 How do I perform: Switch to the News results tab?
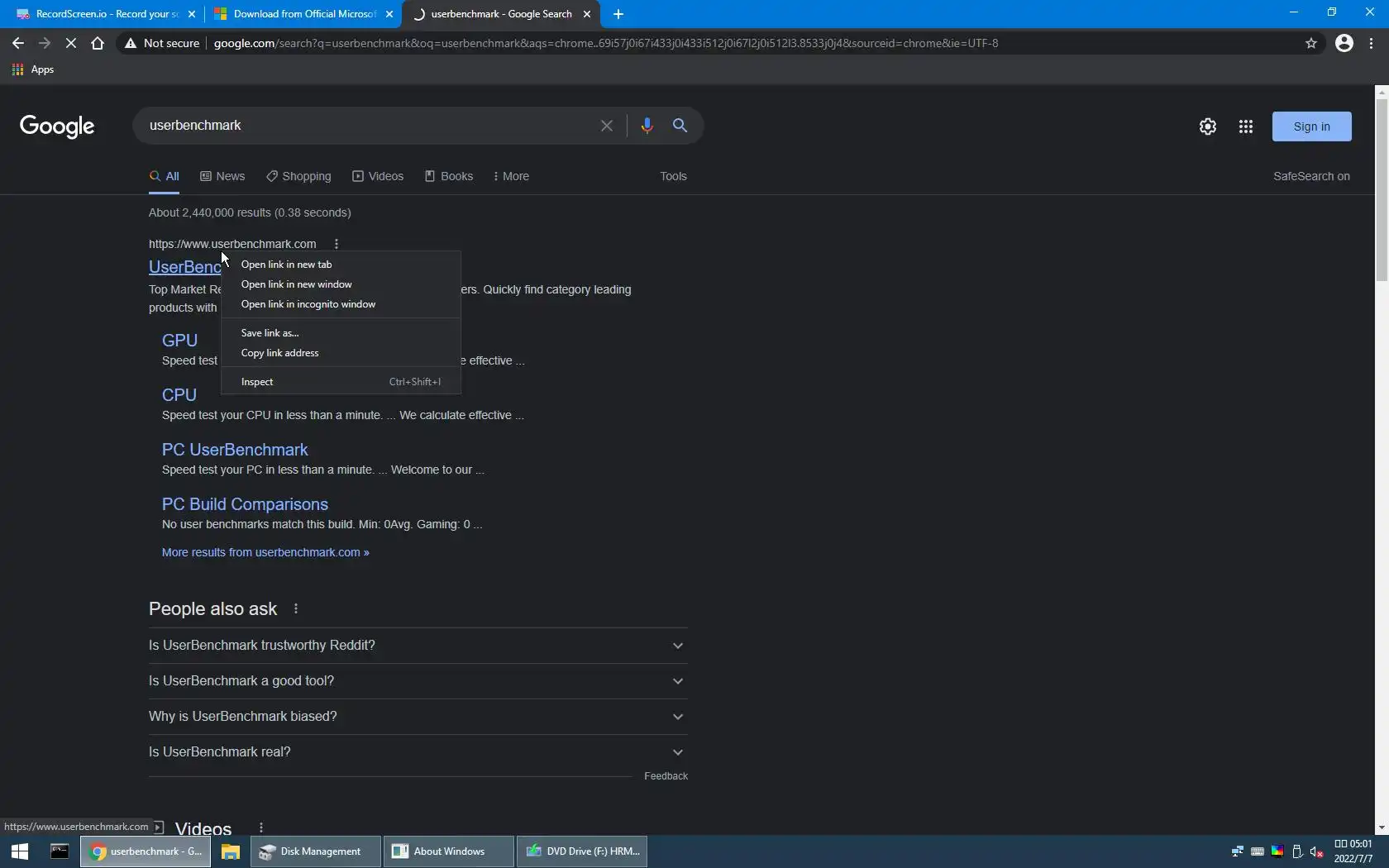[x=222, y=176]
